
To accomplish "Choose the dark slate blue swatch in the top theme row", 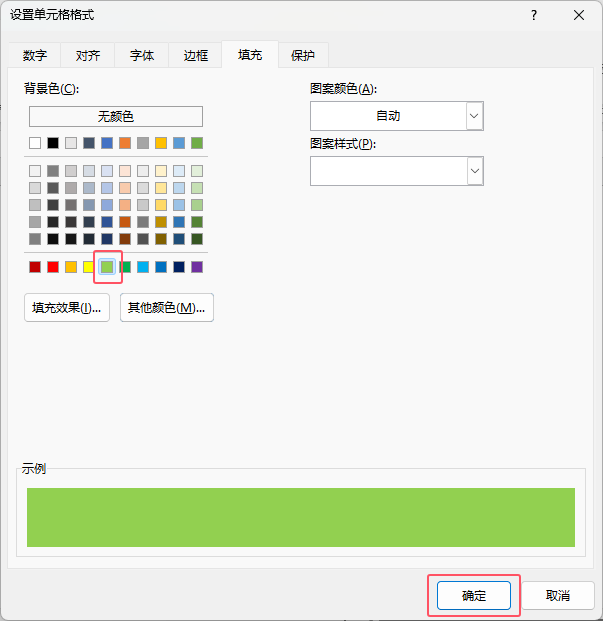I will (x=89, y=143).
